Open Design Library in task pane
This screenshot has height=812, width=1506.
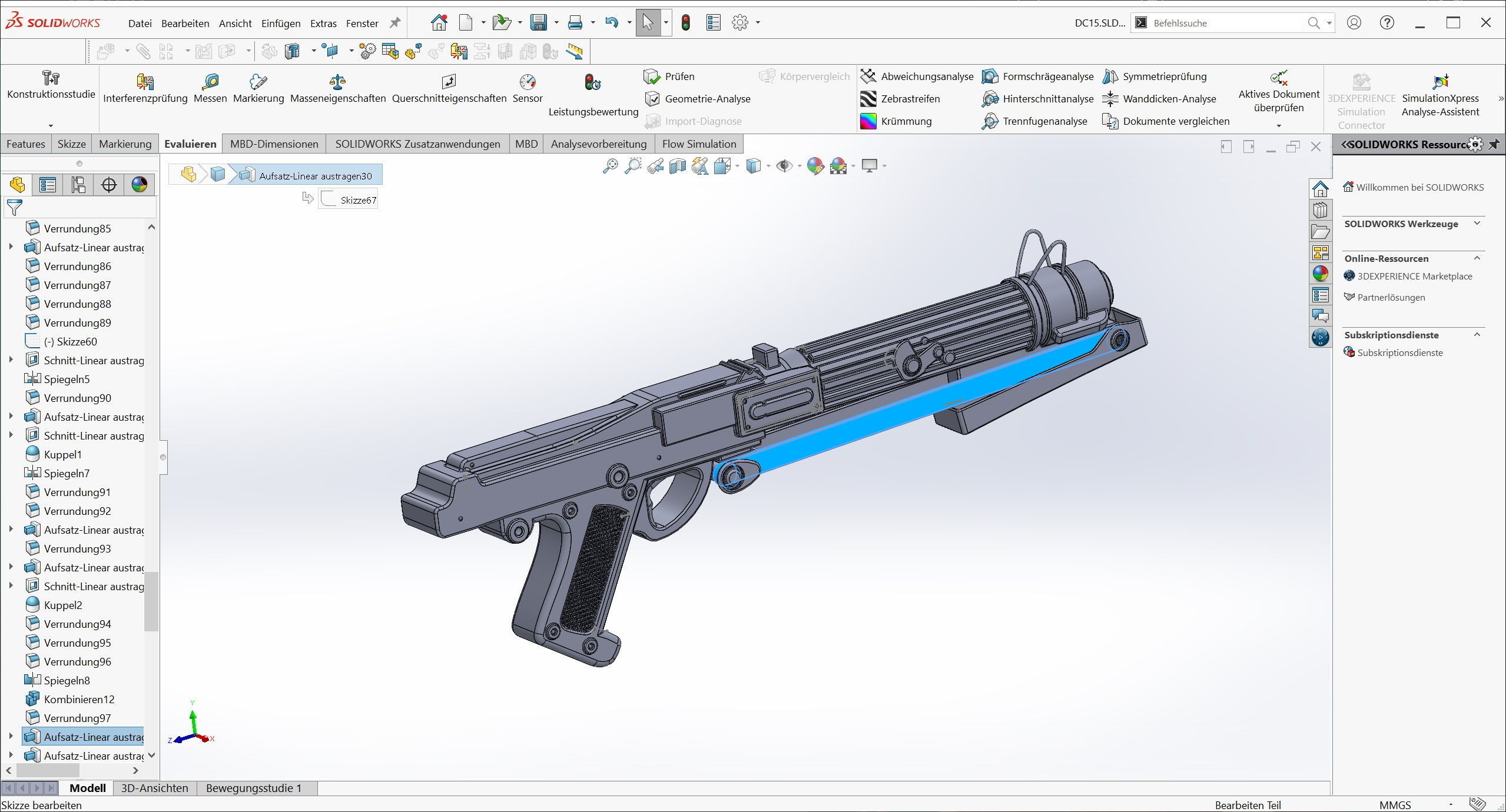1321,211
